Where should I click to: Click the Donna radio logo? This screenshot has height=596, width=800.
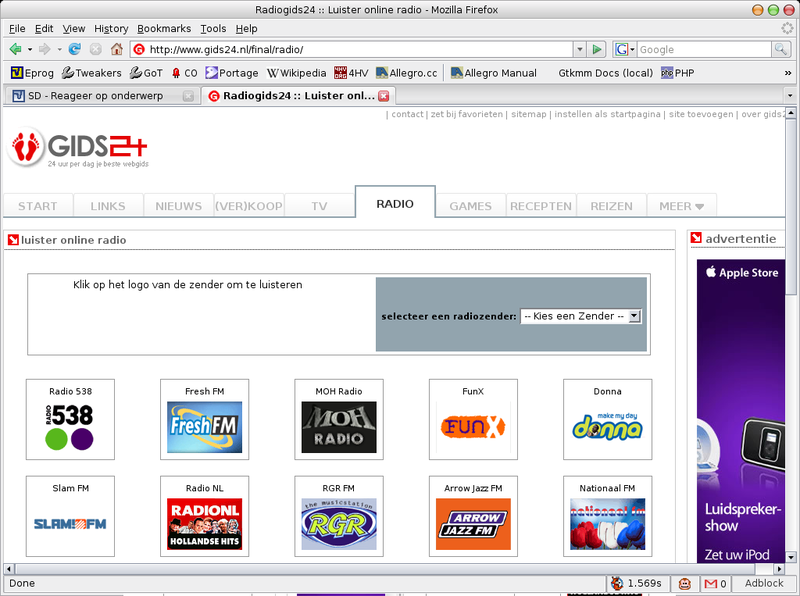point(607,427)
